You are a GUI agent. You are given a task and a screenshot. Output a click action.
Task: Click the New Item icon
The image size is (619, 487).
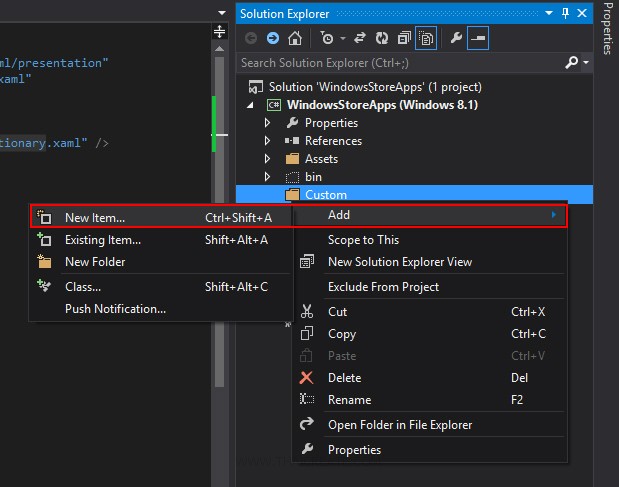(x=44, y=217)
